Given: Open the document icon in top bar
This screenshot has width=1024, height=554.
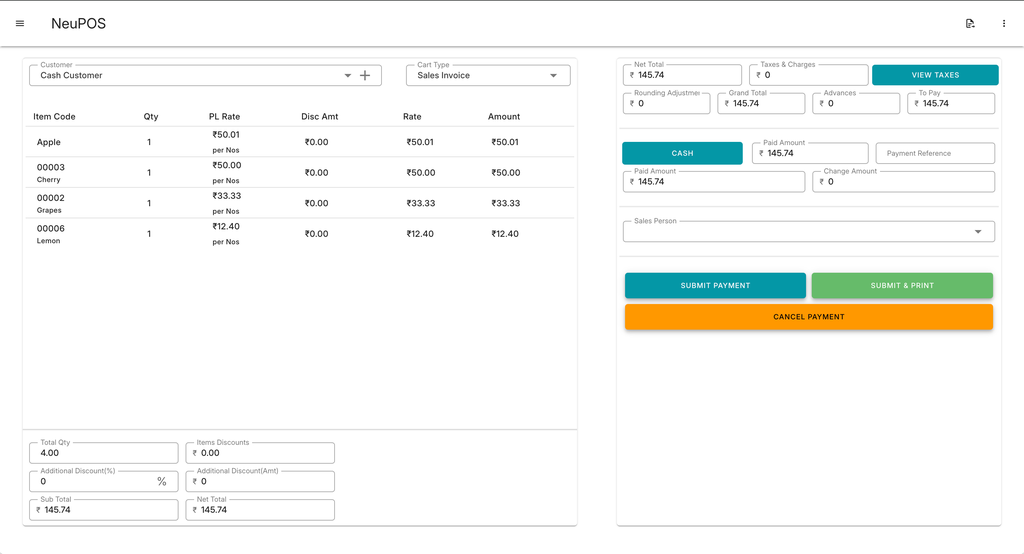Looking at the screenshot, I should [970, 24].
